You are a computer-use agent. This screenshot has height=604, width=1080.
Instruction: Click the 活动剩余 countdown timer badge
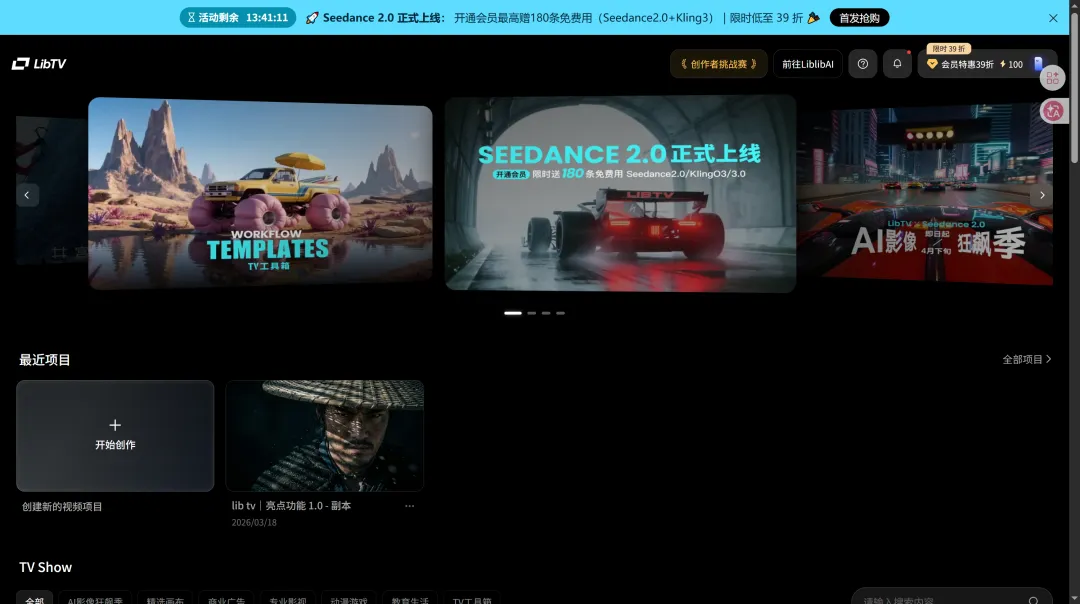(x=238, y=18)
